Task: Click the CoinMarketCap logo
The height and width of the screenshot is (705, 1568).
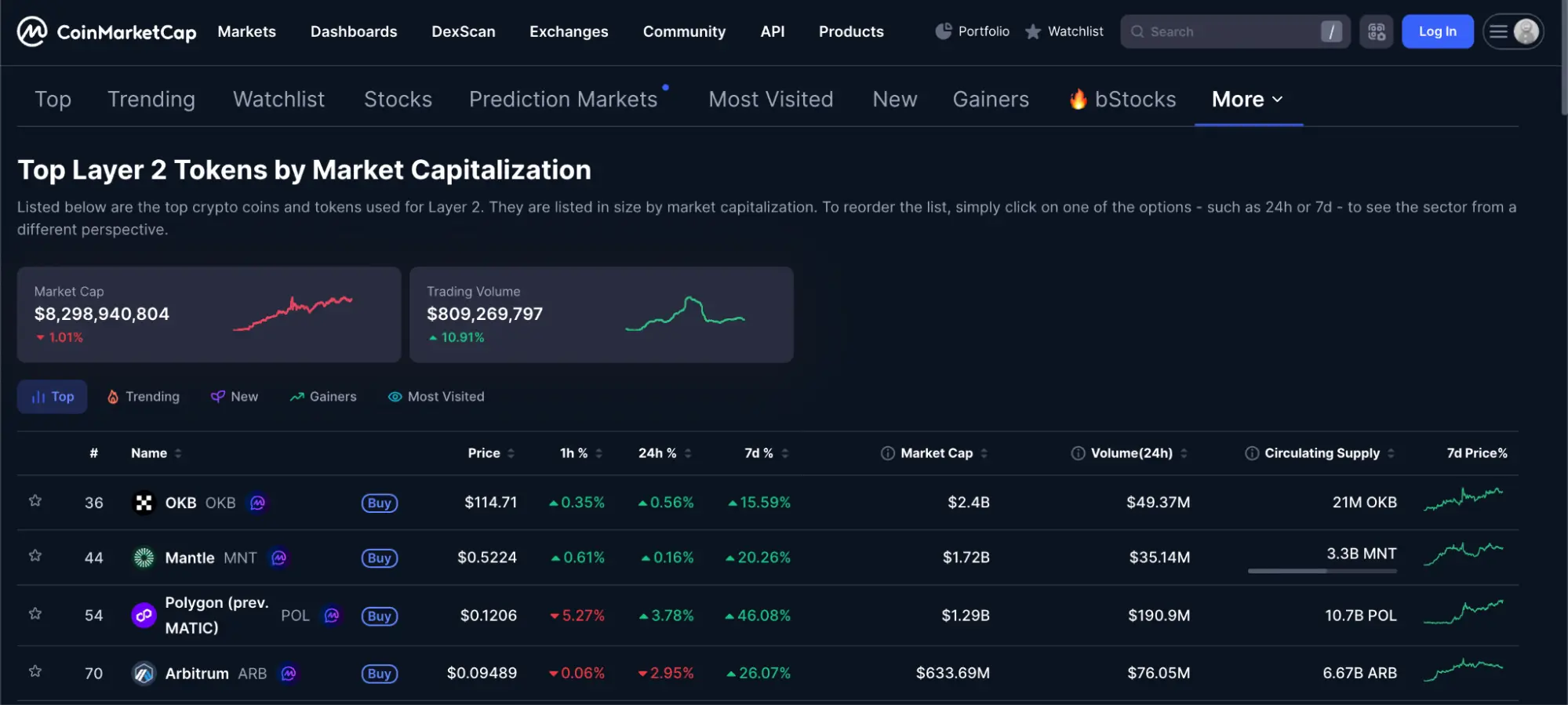Action: click(107, 31)
